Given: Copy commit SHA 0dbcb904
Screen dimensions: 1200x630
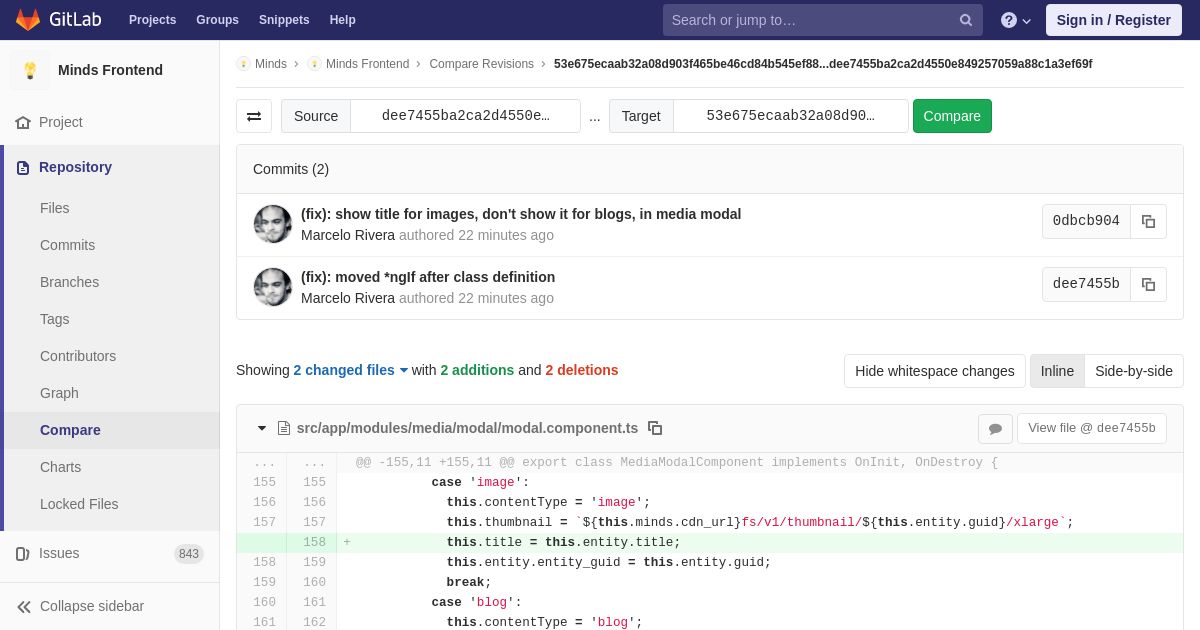Looking at the screenshot, I should click(x=1149, y=222).
